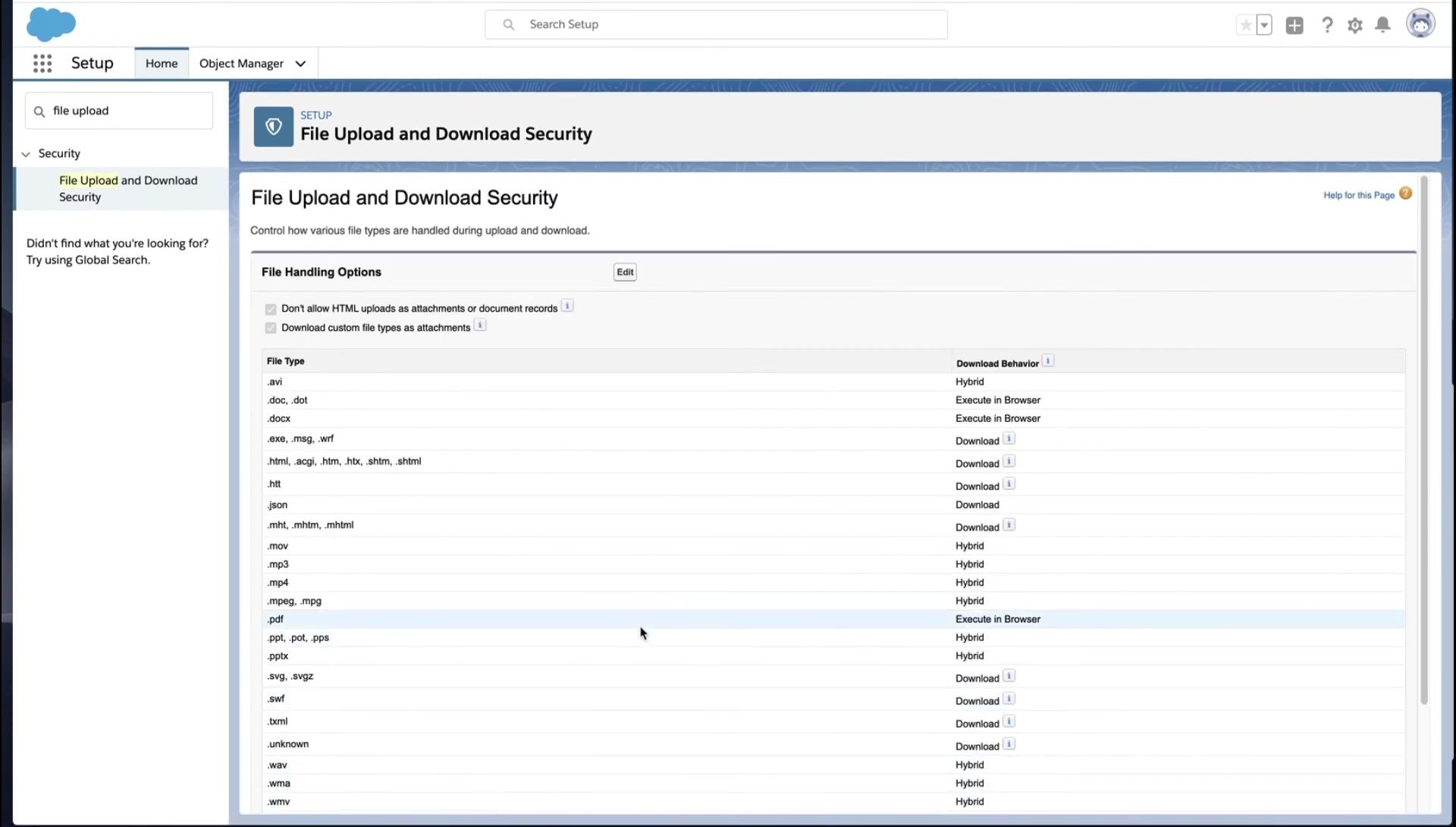The height and width of the screenshot is (827, 1456).
Task: Click the Quick Find box with file upload
Action: click(x=119, y=111)
